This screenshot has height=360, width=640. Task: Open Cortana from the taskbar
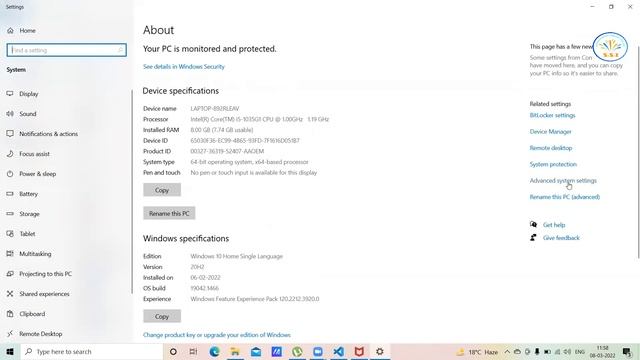coord(173,351)
